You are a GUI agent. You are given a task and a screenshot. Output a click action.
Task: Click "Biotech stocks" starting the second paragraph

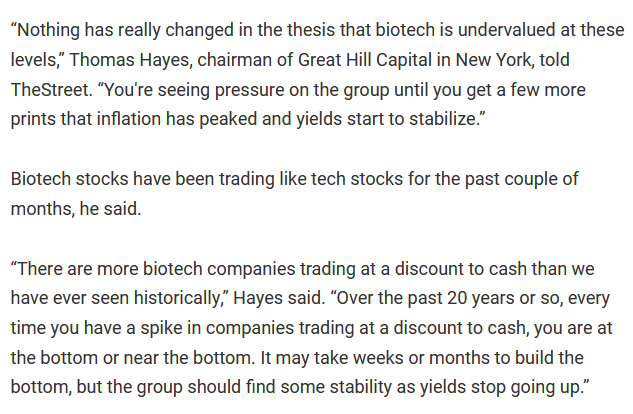(69, 179)
